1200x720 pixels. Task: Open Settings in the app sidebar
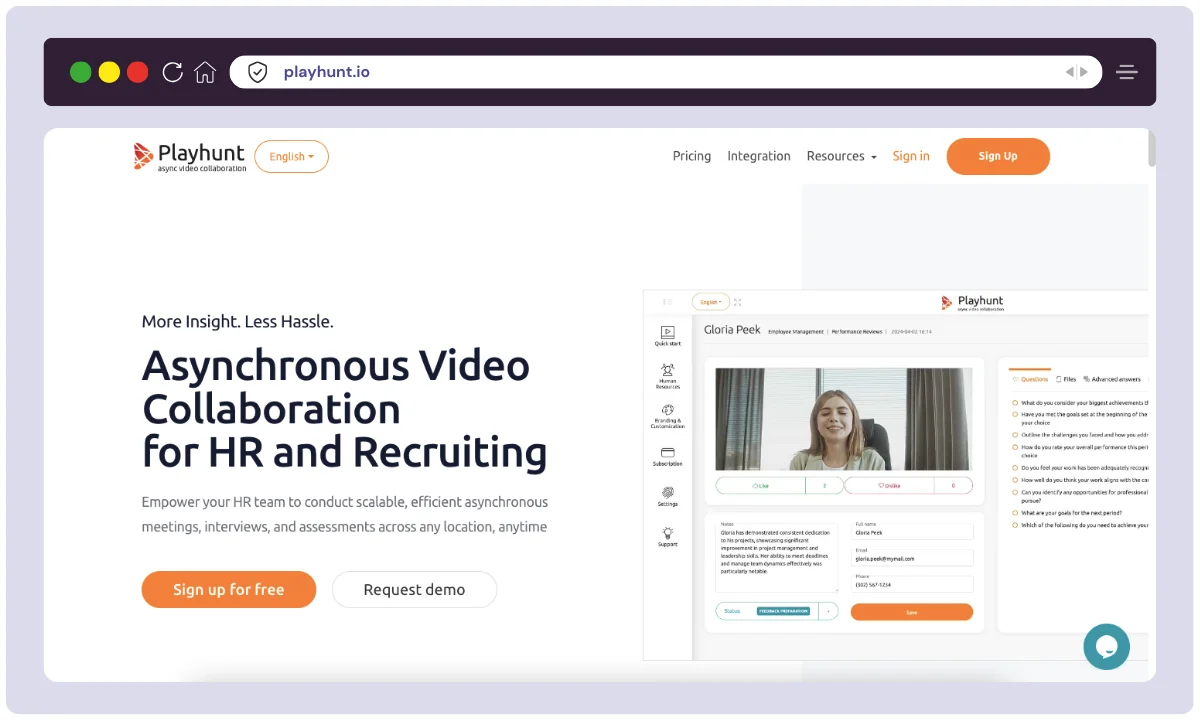667,497
